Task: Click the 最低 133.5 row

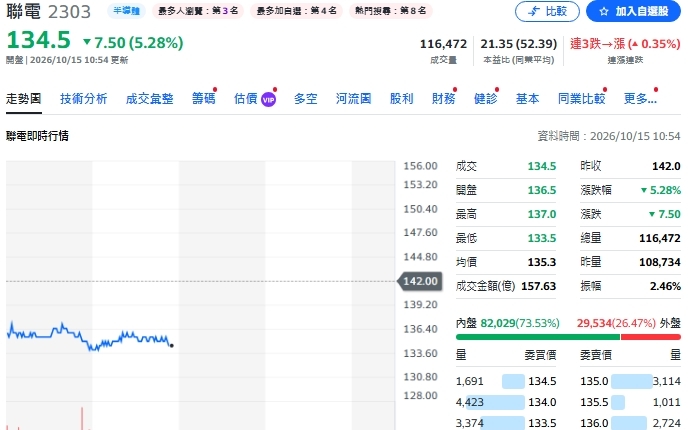Action: pos(506,238)
